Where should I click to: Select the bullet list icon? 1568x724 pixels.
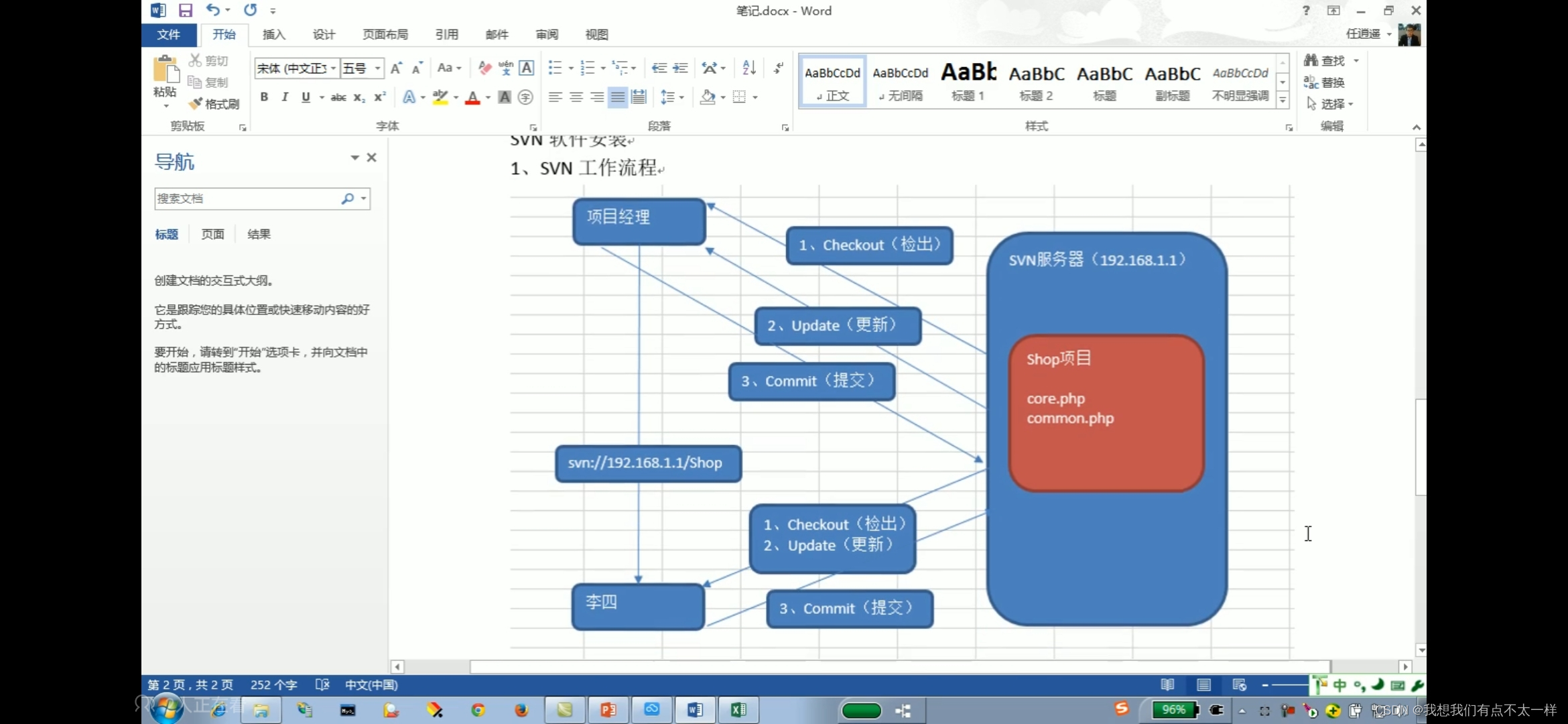tap(555, 68)
